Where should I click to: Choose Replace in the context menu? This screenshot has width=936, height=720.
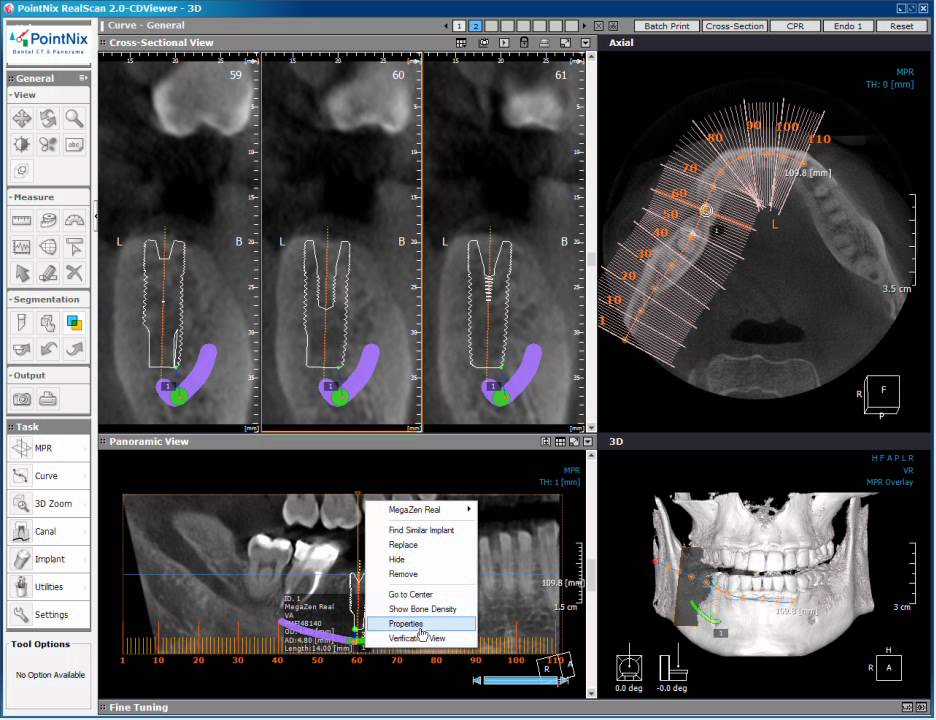coord(421,545)
